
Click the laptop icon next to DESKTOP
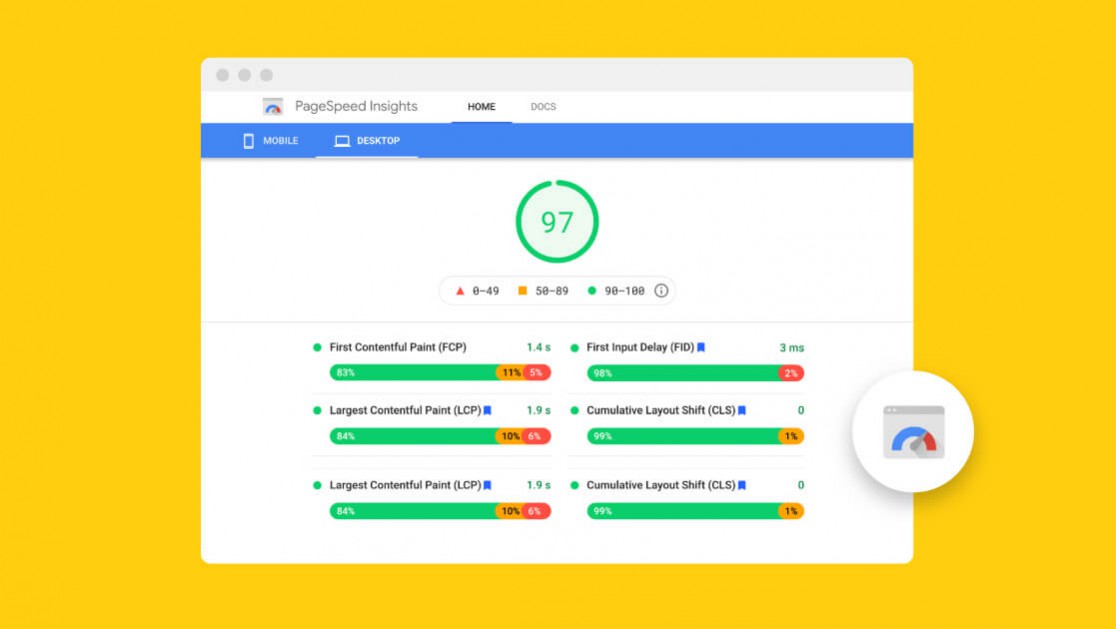(x=342, y=141)
